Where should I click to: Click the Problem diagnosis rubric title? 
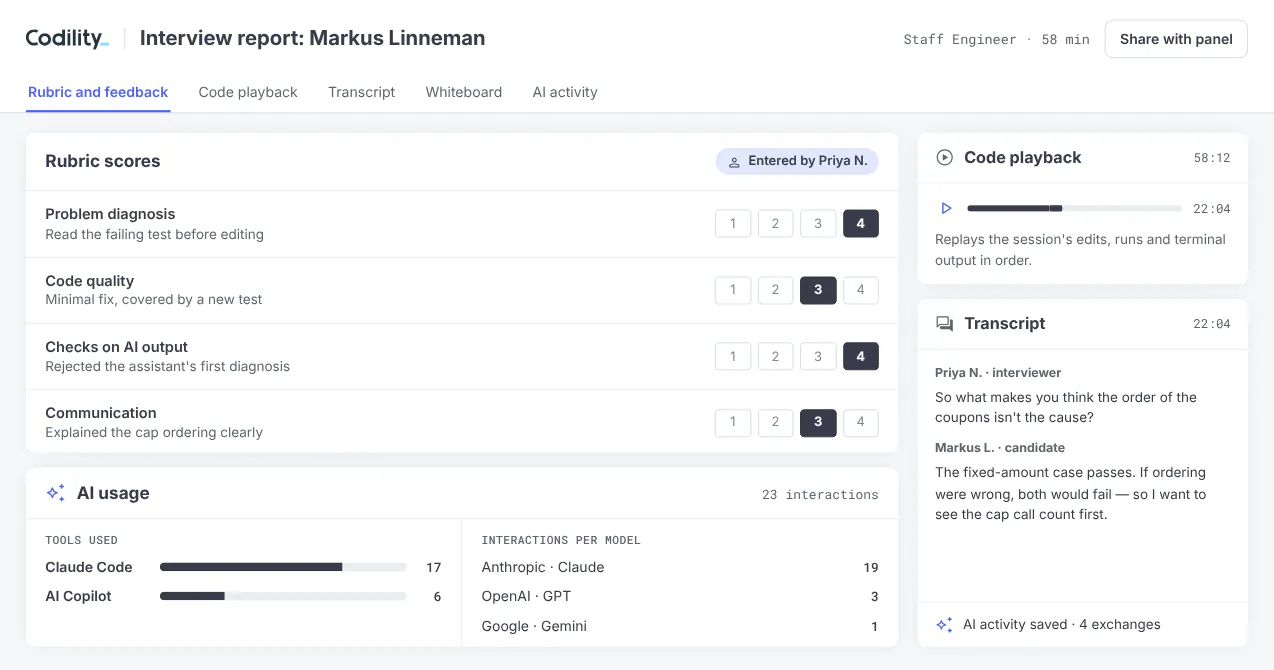110,214
